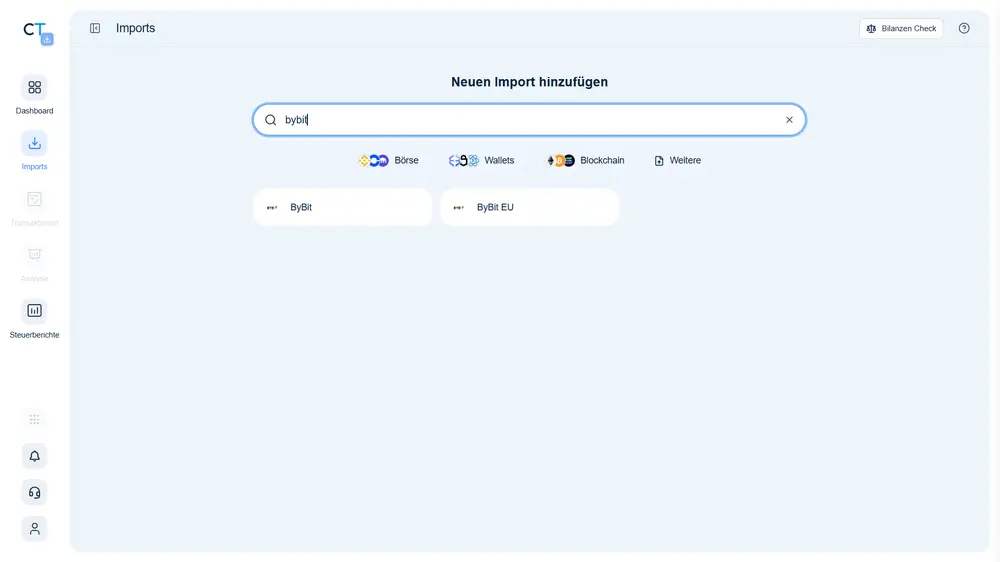
Task: Open the user account profile icon
Action: (34, 529)
